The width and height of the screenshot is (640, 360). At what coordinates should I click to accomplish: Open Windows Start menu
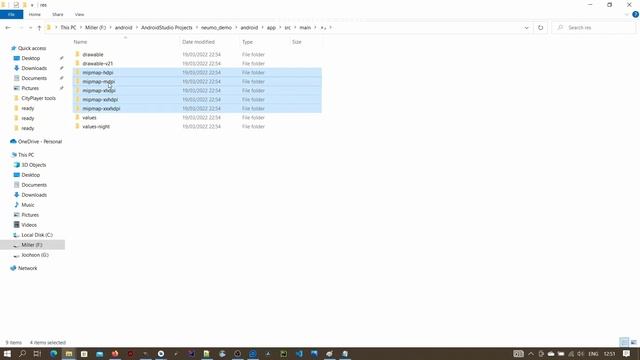(x=7, y=354)
